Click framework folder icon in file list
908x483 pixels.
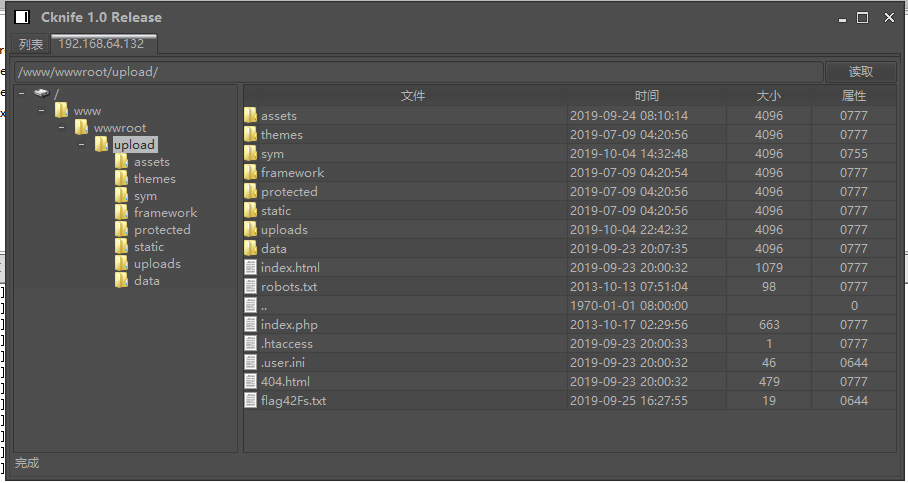click(250, 173)
